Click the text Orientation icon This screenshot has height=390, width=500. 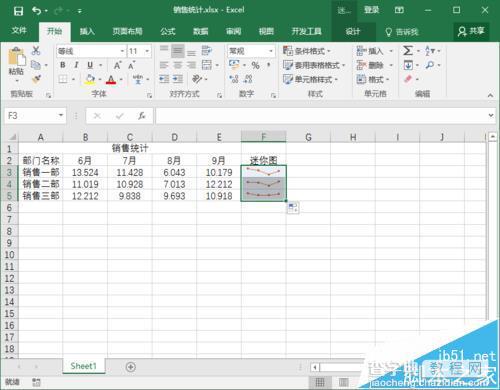pos(197,79)
